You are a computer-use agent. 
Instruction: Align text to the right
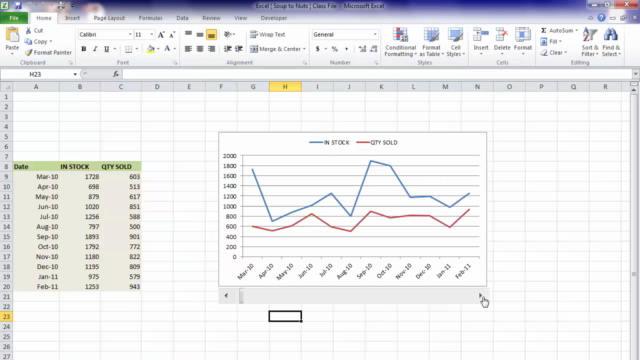tap(211, 49)
